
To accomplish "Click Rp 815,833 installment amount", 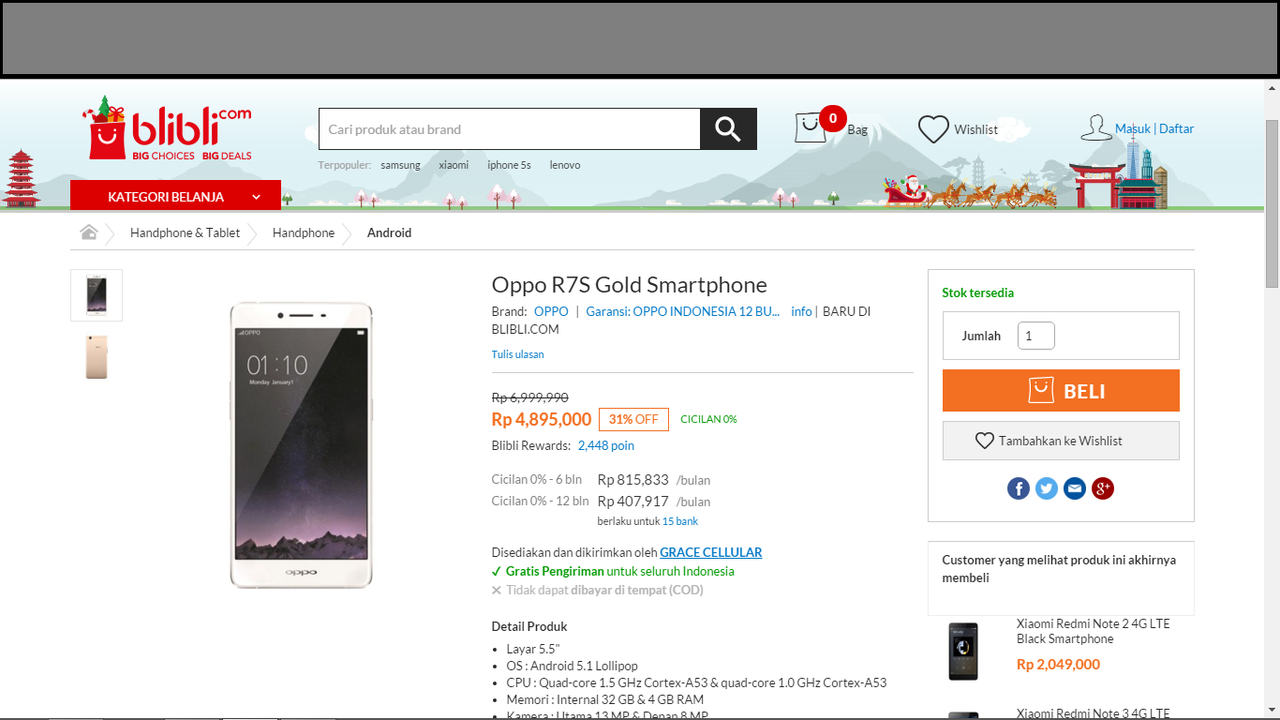I will (633, 480).
